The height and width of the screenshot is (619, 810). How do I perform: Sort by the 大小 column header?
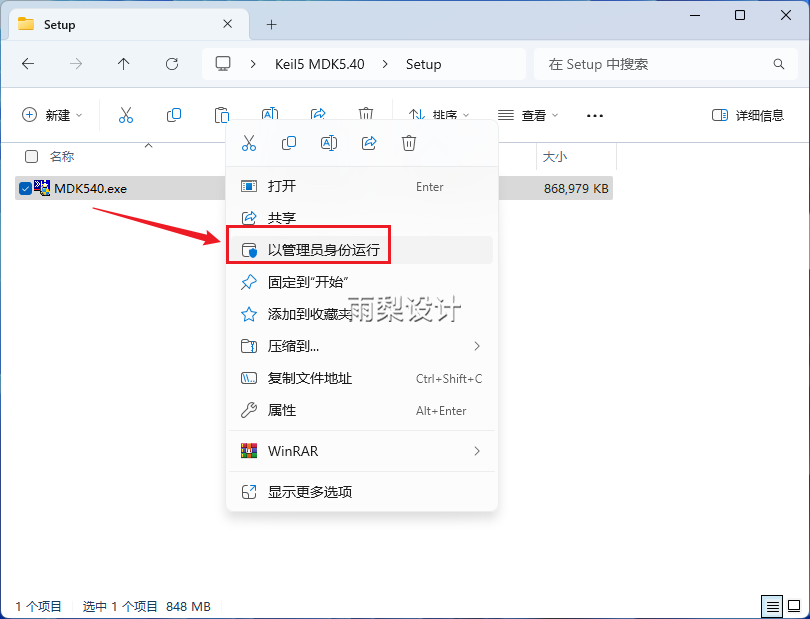(x=555, y=156)
